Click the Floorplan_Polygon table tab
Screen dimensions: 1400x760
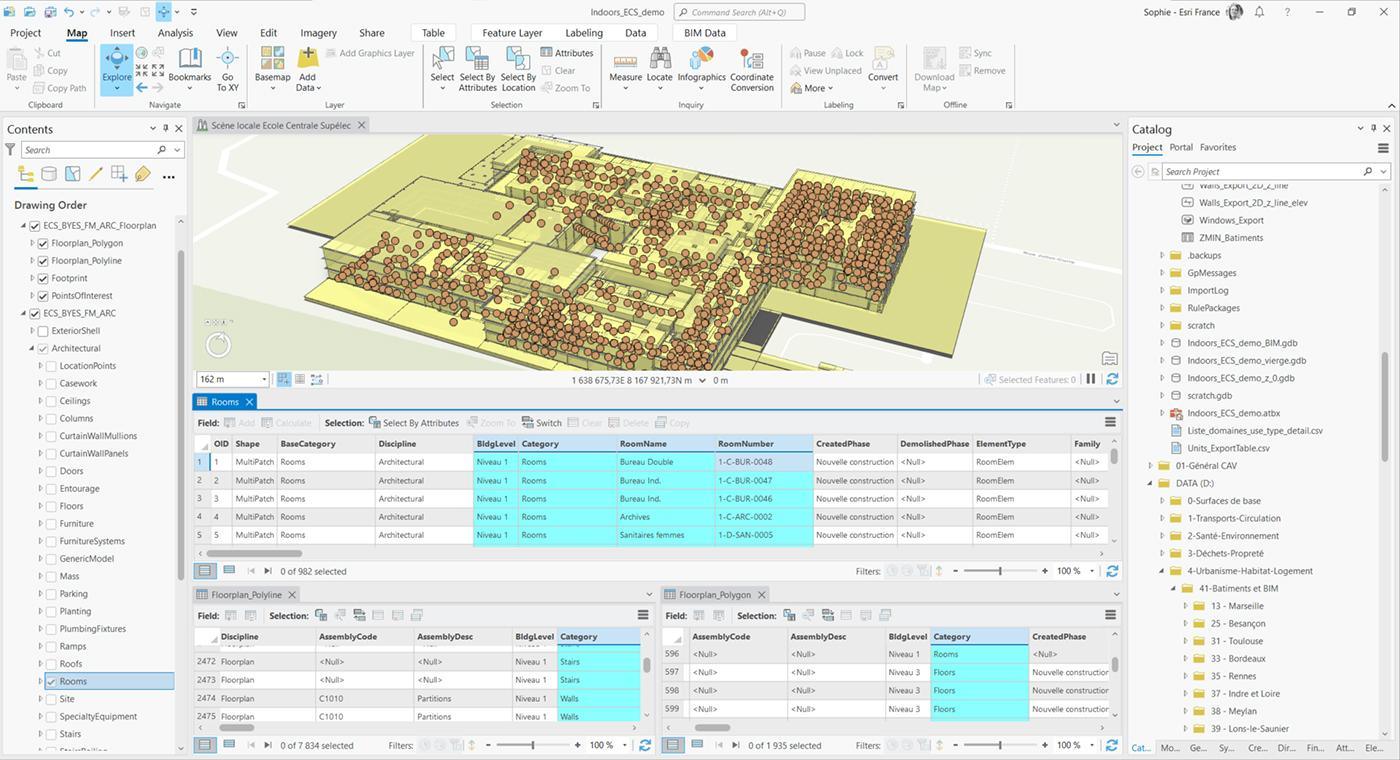pos(715,594)
